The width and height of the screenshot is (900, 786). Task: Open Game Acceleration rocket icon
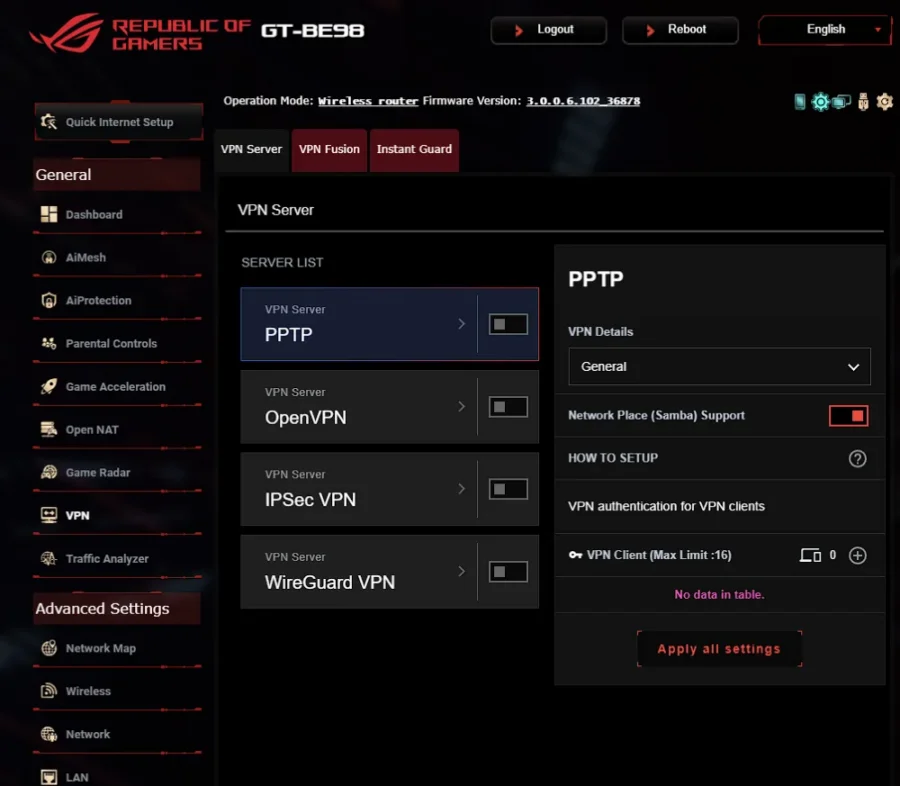click(49, 386)
